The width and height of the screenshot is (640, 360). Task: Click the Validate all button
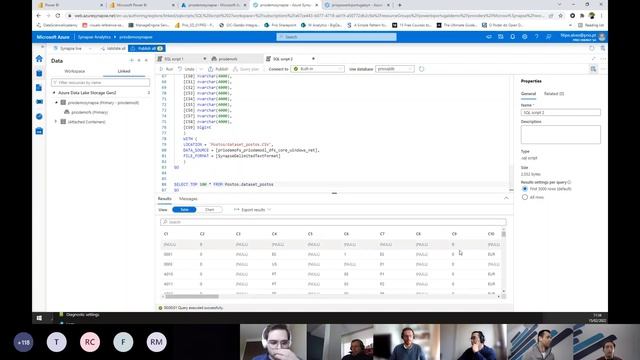point(113,48)
